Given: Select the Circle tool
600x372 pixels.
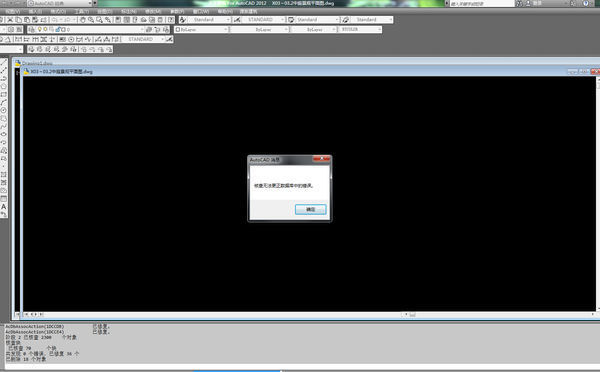Looking at the screenshot, I should [3, 110].
